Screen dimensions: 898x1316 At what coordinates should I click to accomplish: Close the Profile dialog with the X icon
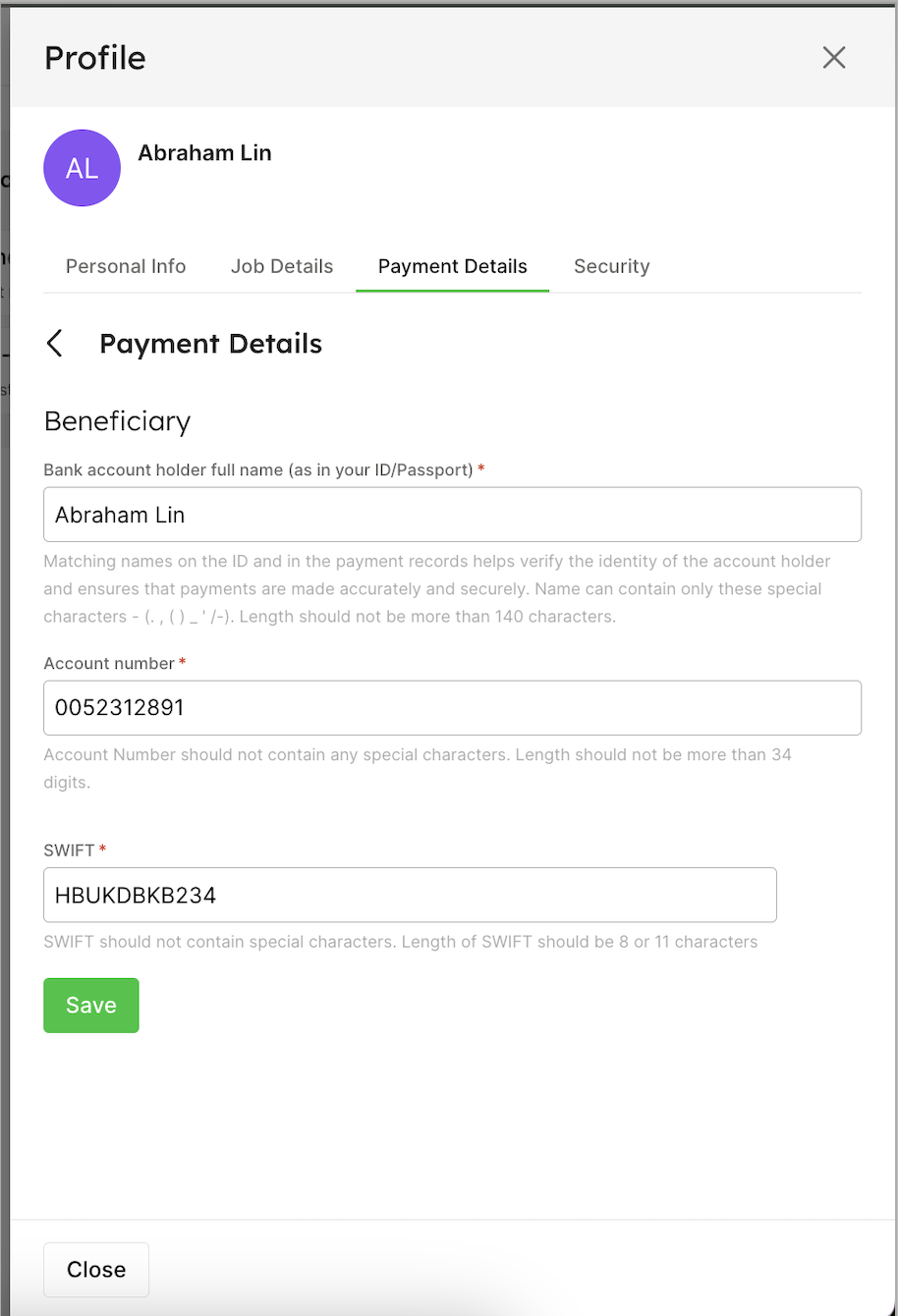click(x=834, y=58)
